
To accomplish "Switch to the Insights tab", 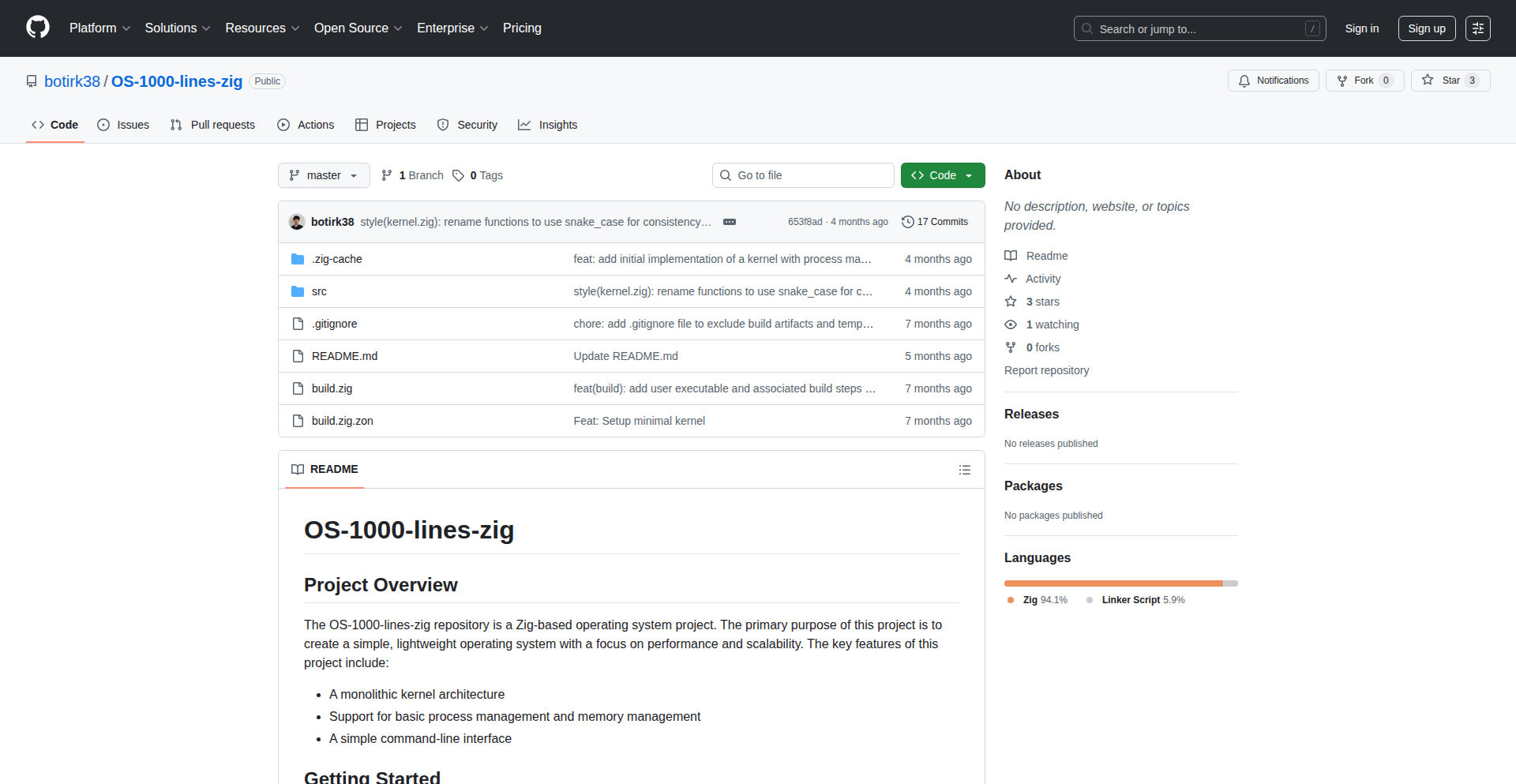I will coord(548,125).
